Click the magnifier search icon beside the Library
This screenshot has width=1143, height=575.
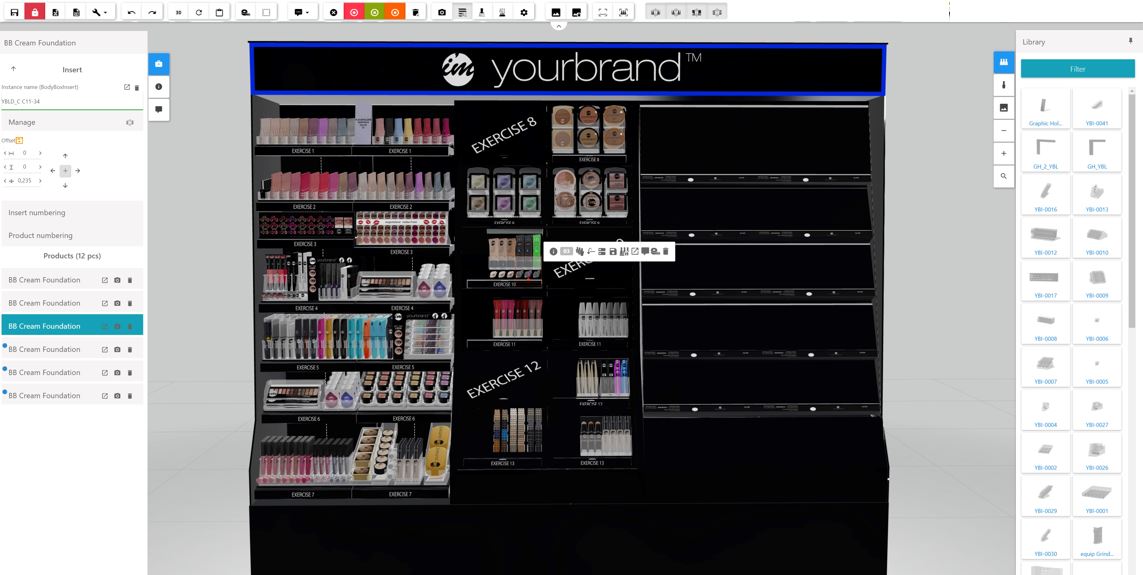1004,176
